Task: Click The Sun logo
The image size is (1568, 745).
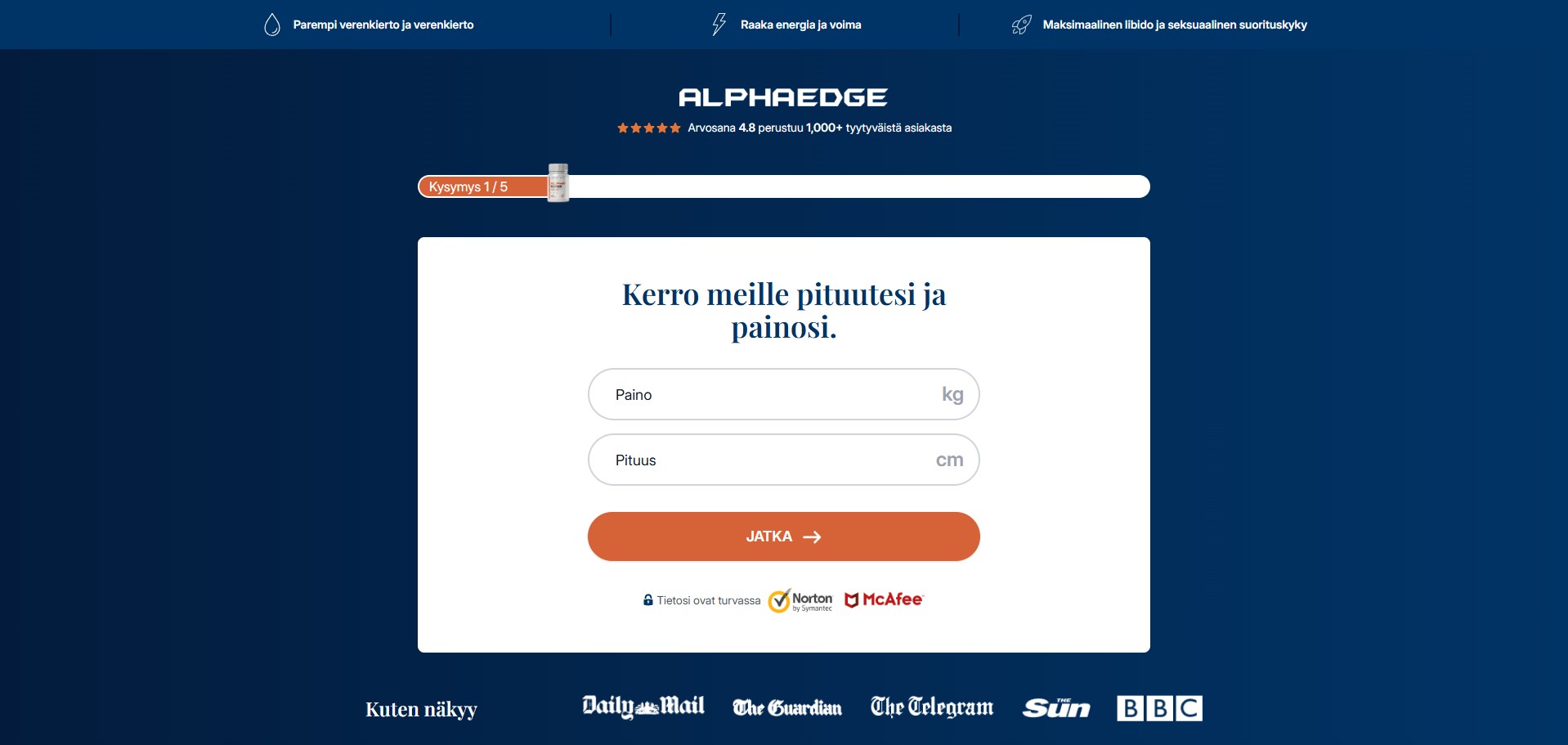Action: (1056, 707)
